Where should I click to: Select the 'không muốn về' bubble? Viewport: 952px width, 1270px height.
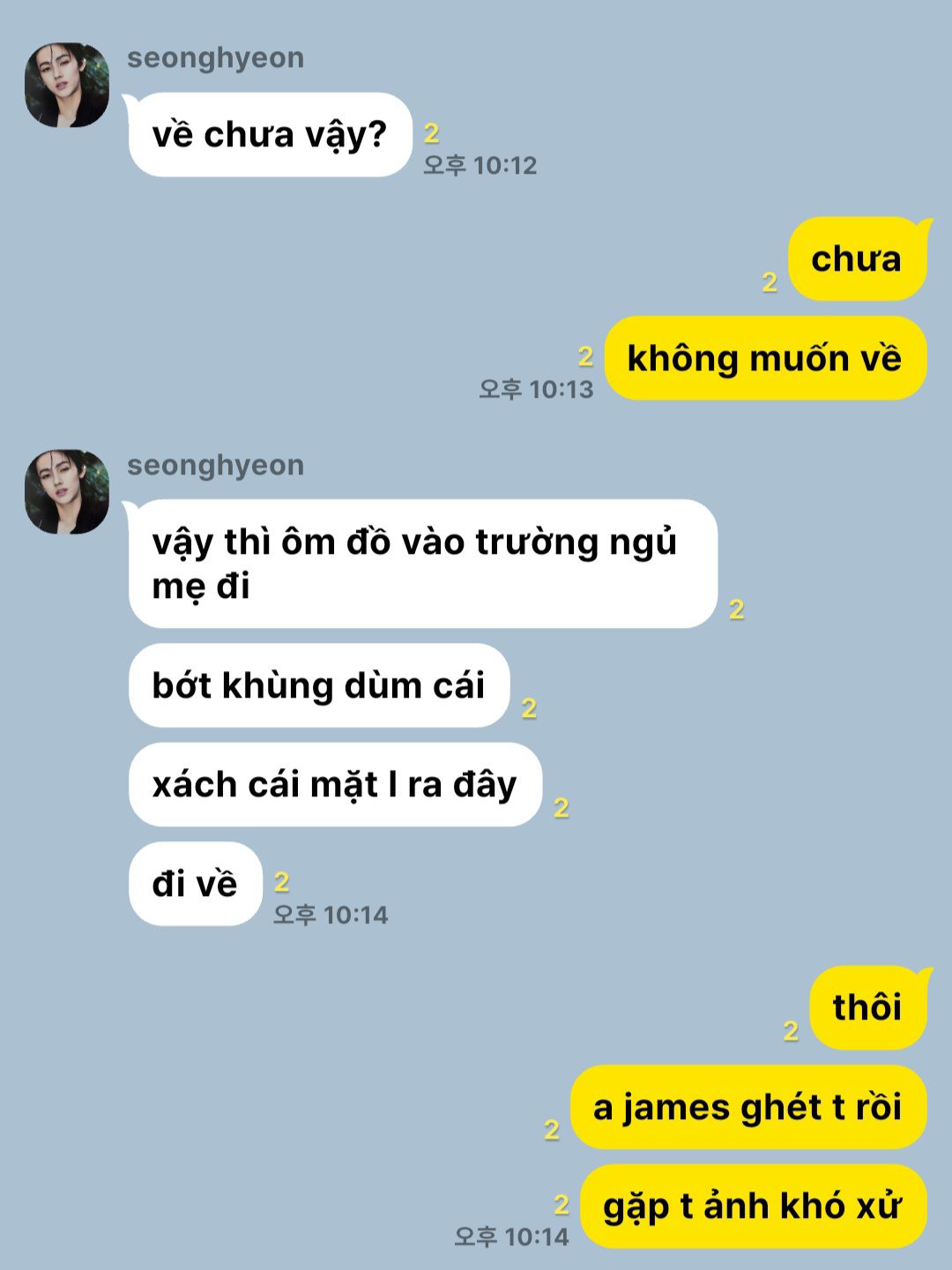click(x=765, y=358)
